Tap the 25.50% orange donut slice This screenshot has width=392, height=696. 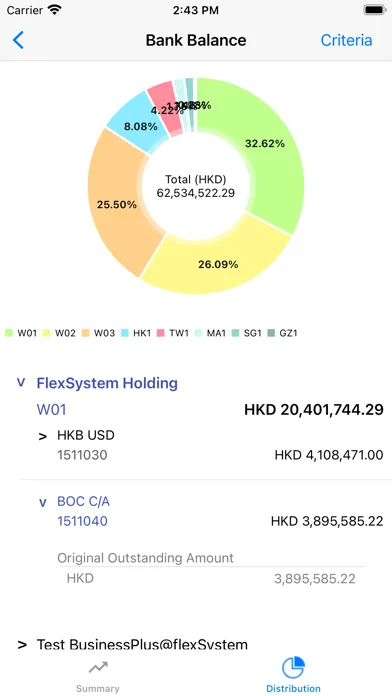pyautogui.click(x=116, y=204)
